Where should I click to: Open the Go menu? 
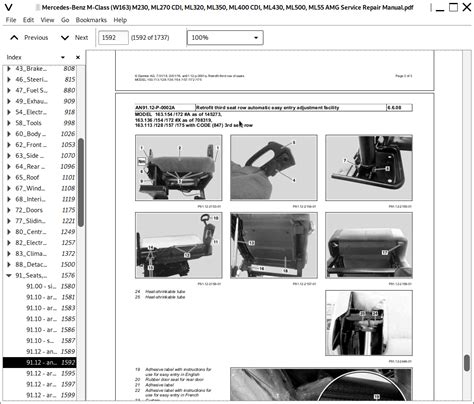click(65, 20)
